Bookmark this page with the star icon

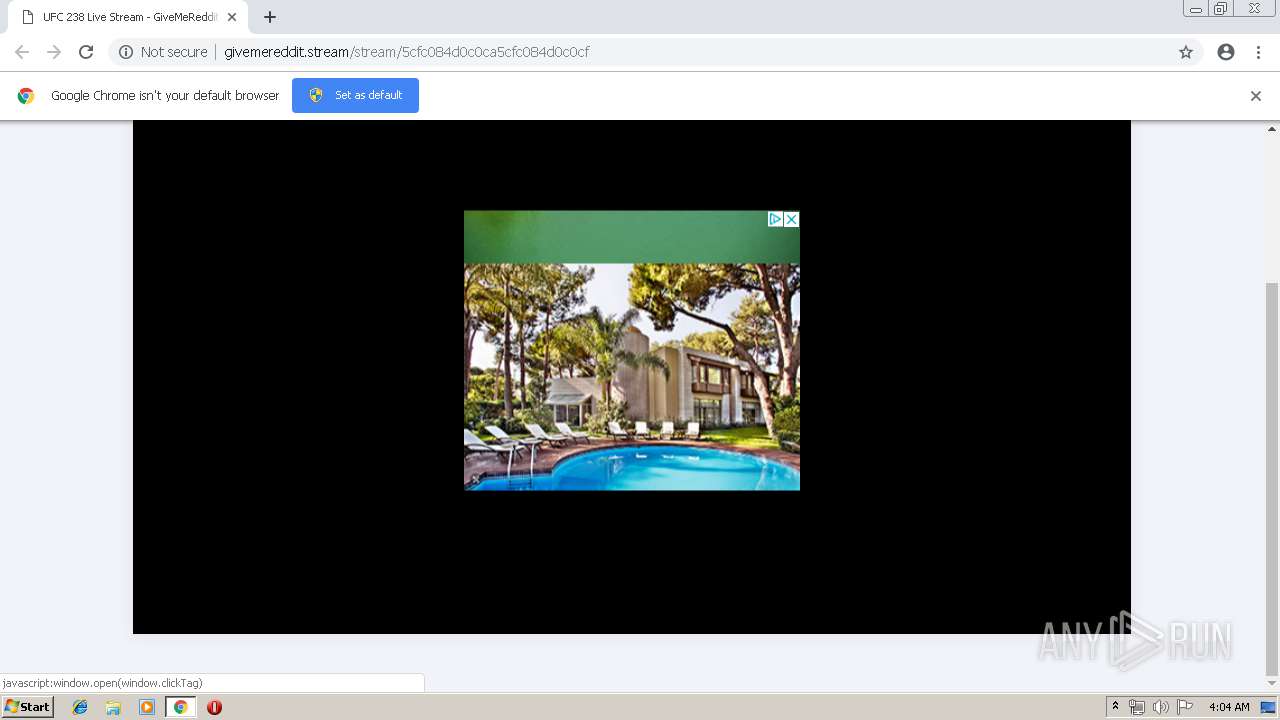1186,52
